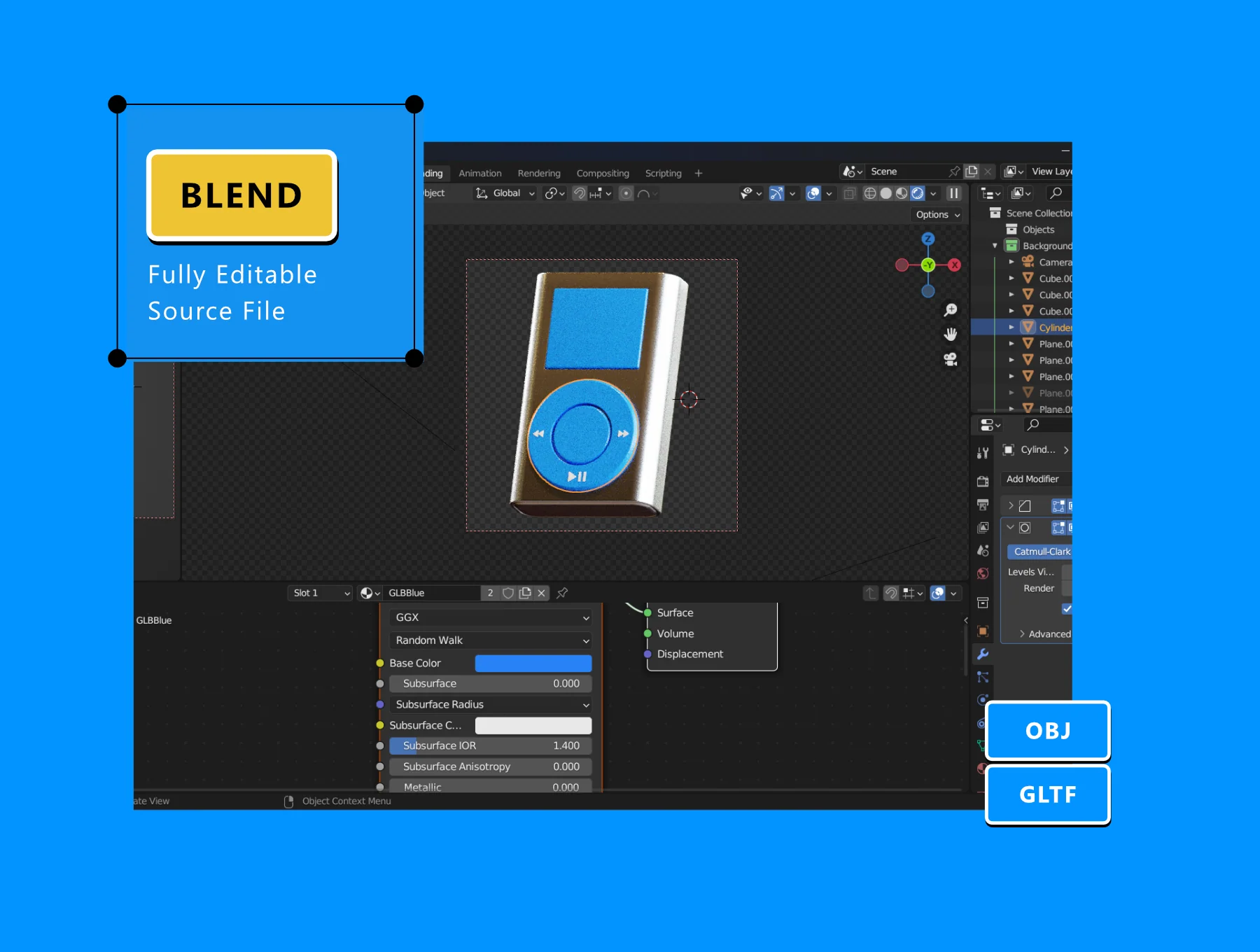The width and height of the screenshot is (1260, 952).
Task: Toggle camera view with the camera gizmo icon
Action: [x=951, y=359]
